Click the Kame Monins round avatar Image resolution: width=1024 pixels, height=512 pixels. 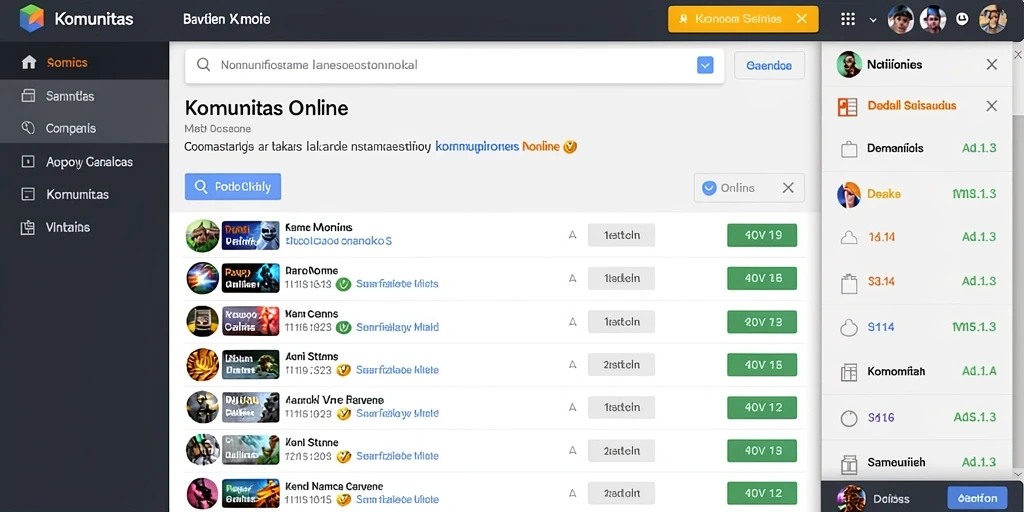[x=202, y=235]
